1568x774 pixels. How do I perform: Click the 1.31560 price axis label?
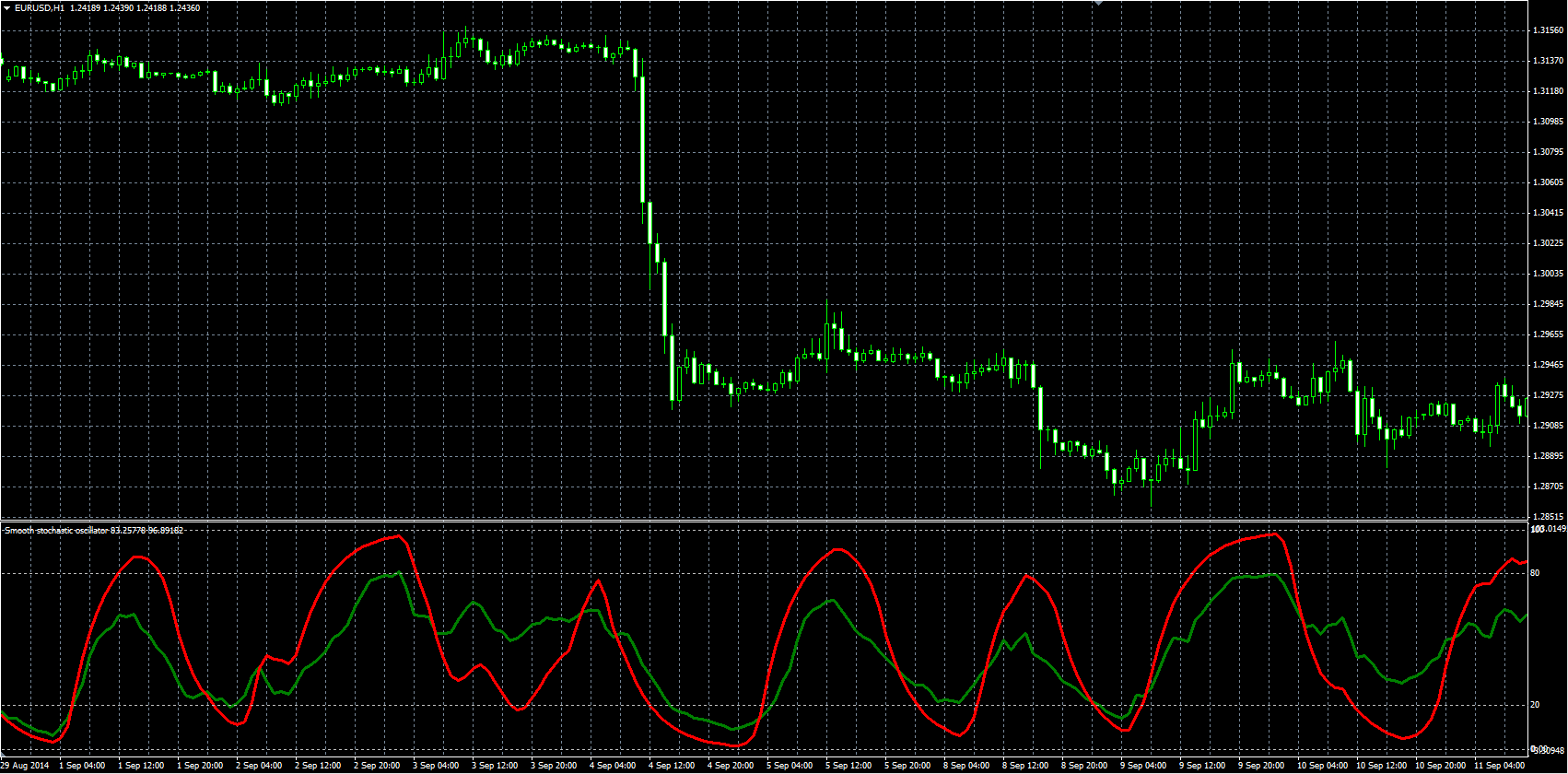pyautogui.click(x=1548, y=30)
